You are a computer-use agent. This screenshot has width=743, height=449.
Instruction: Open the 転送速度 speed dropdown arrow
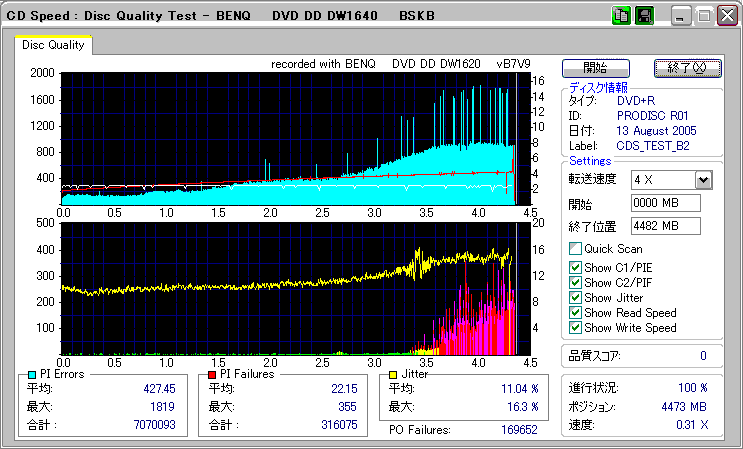[703, 180]
